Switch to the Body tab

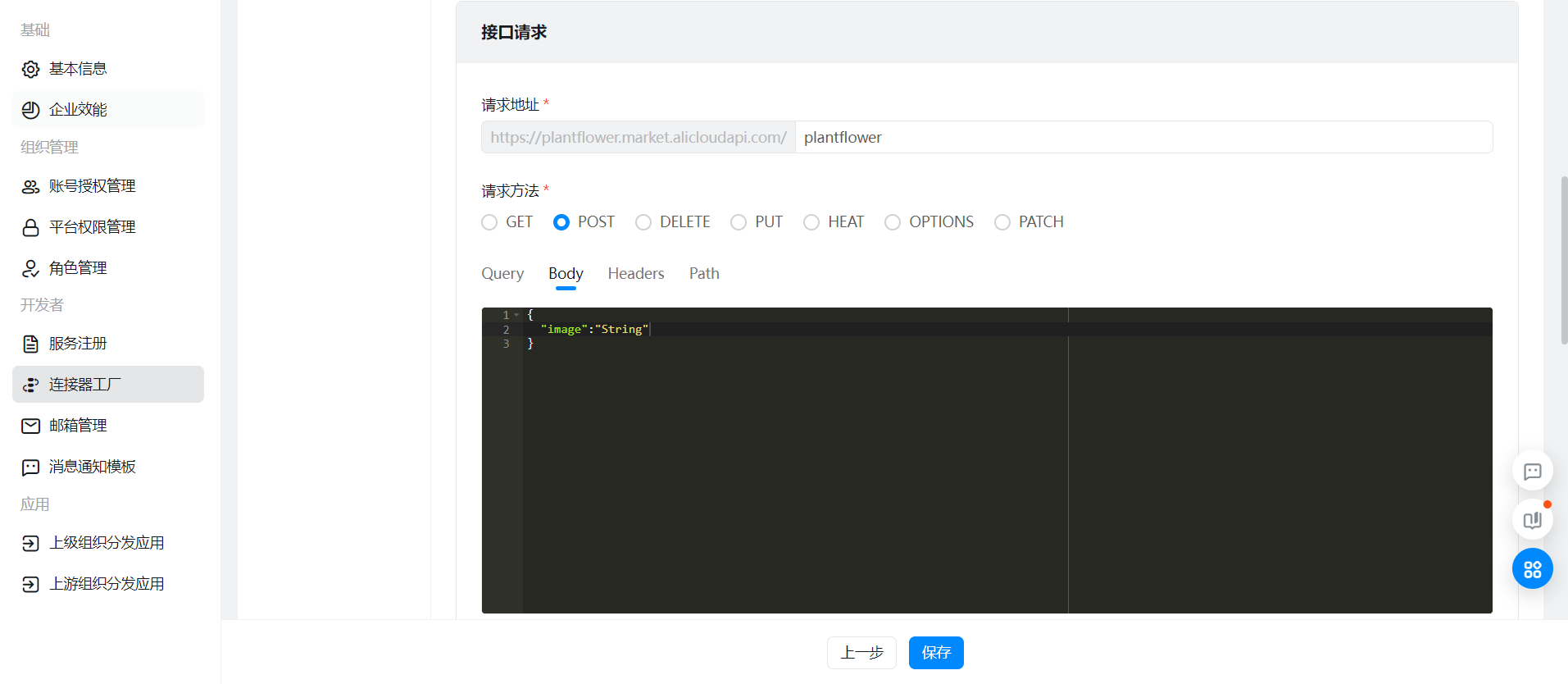coord(566,274)
